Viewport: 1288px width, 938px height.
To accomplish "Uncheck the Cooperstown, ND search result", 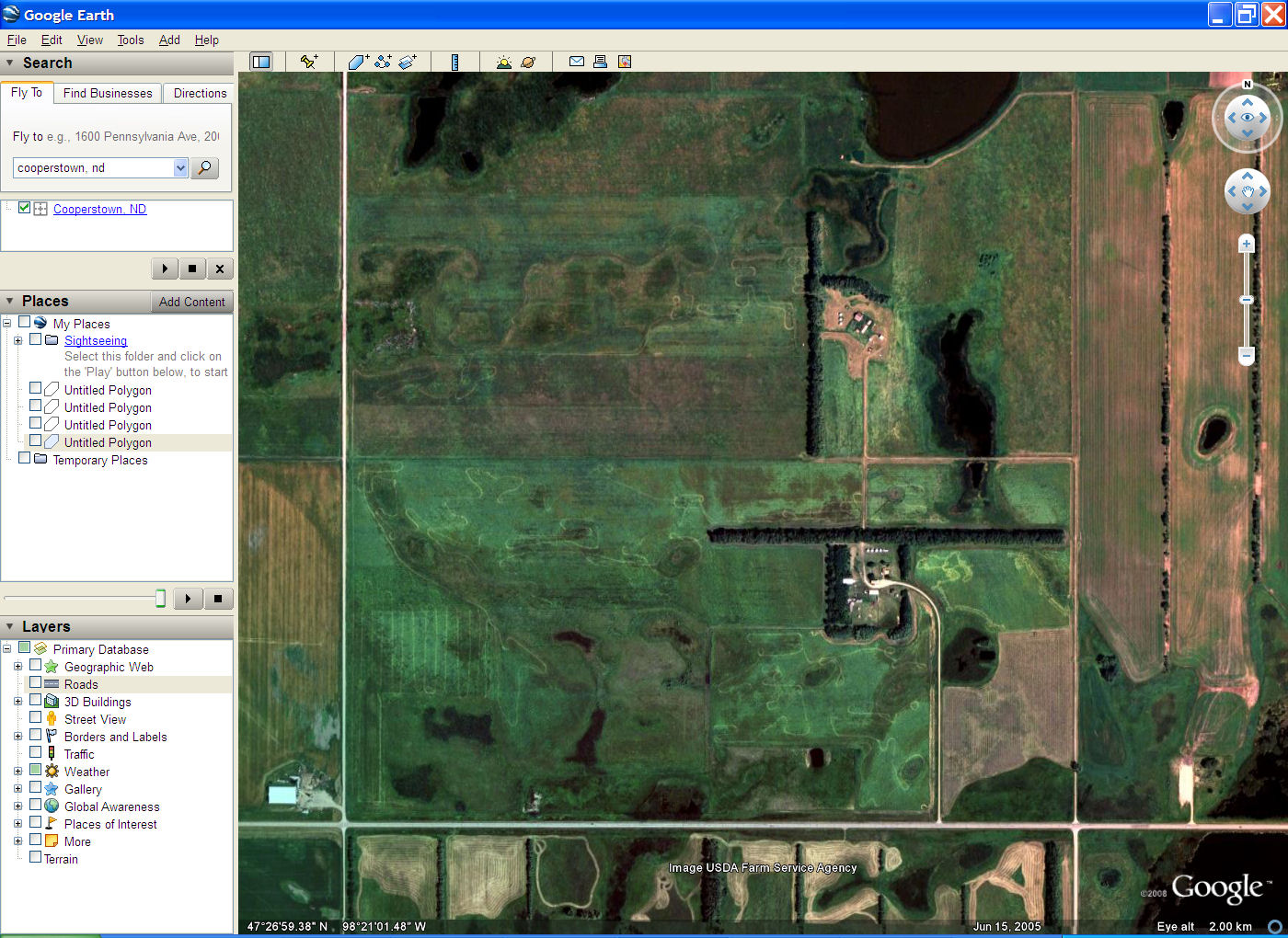I will [25, 208].
